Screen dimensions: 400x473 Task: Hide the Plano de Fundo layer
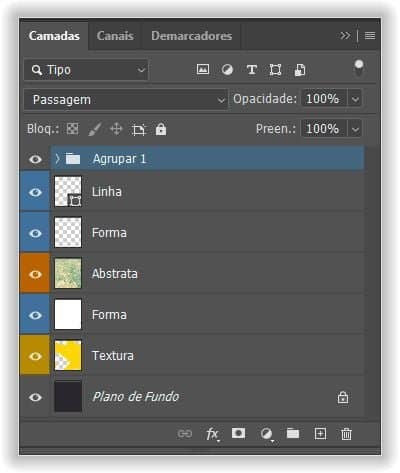click(35, 397)
